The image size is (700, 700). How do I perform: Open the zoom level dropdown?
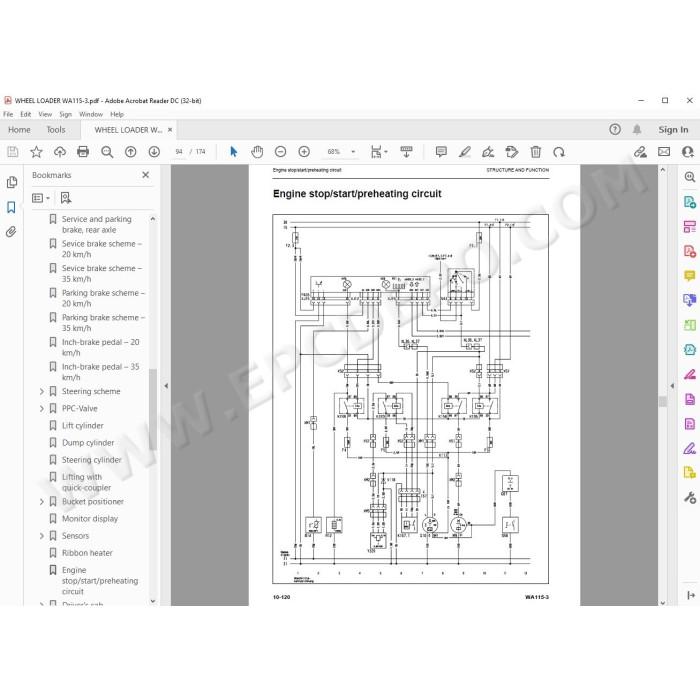click(x=353, y=152)
